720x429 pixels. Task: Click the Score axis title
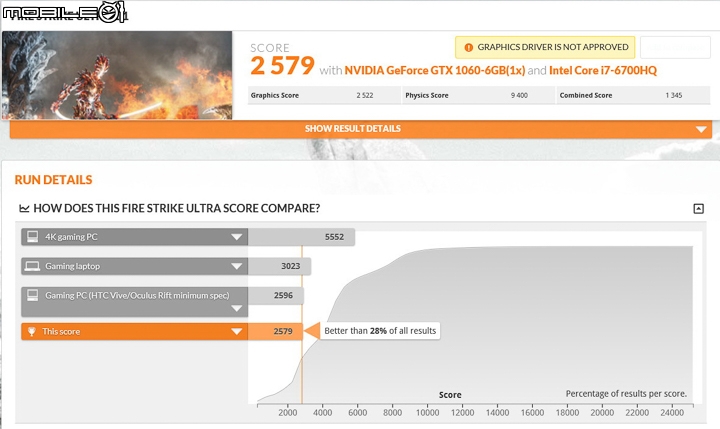click(450, 395)
